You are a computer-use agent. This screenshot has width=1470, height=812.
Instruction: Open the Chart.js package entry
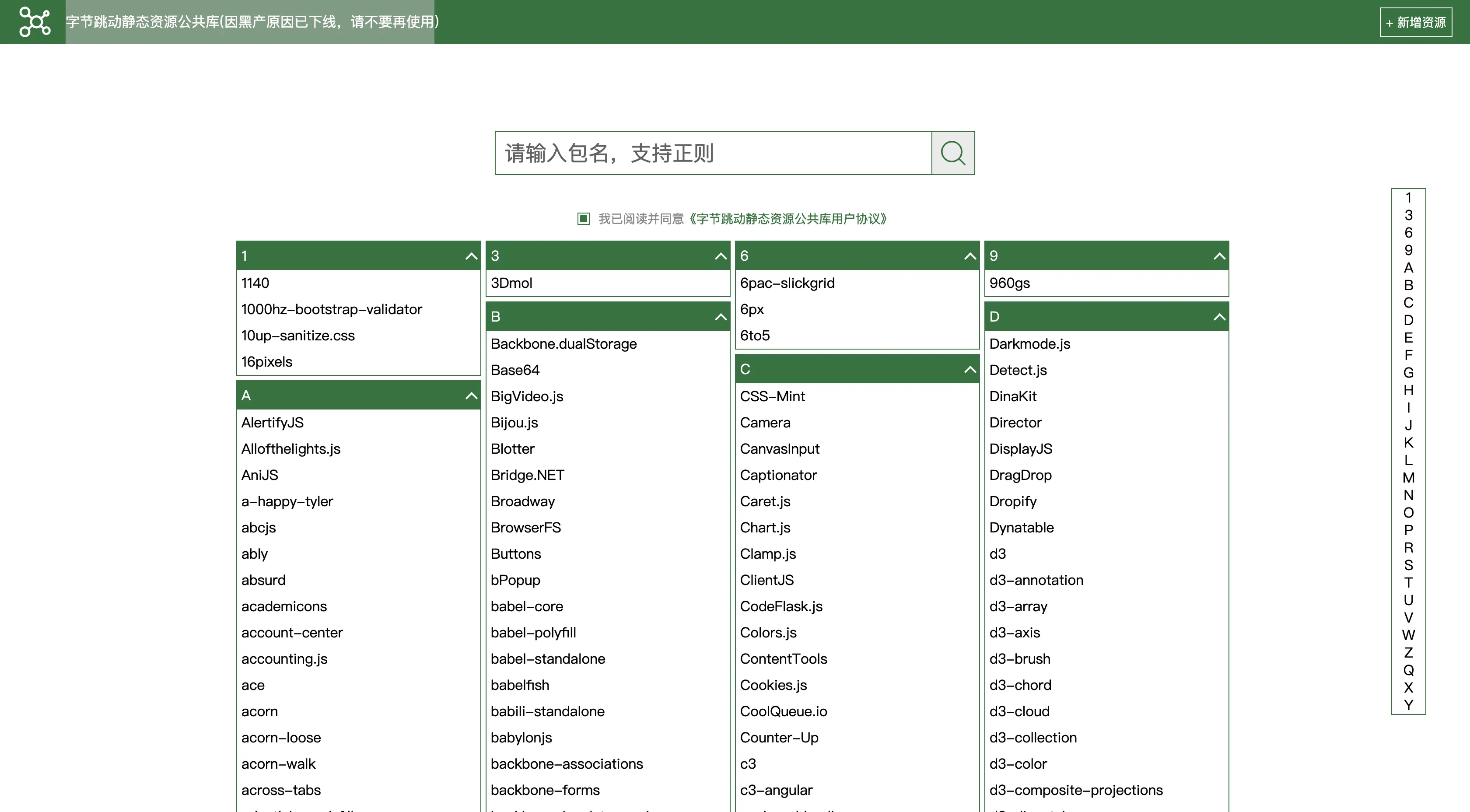point(765,527)
